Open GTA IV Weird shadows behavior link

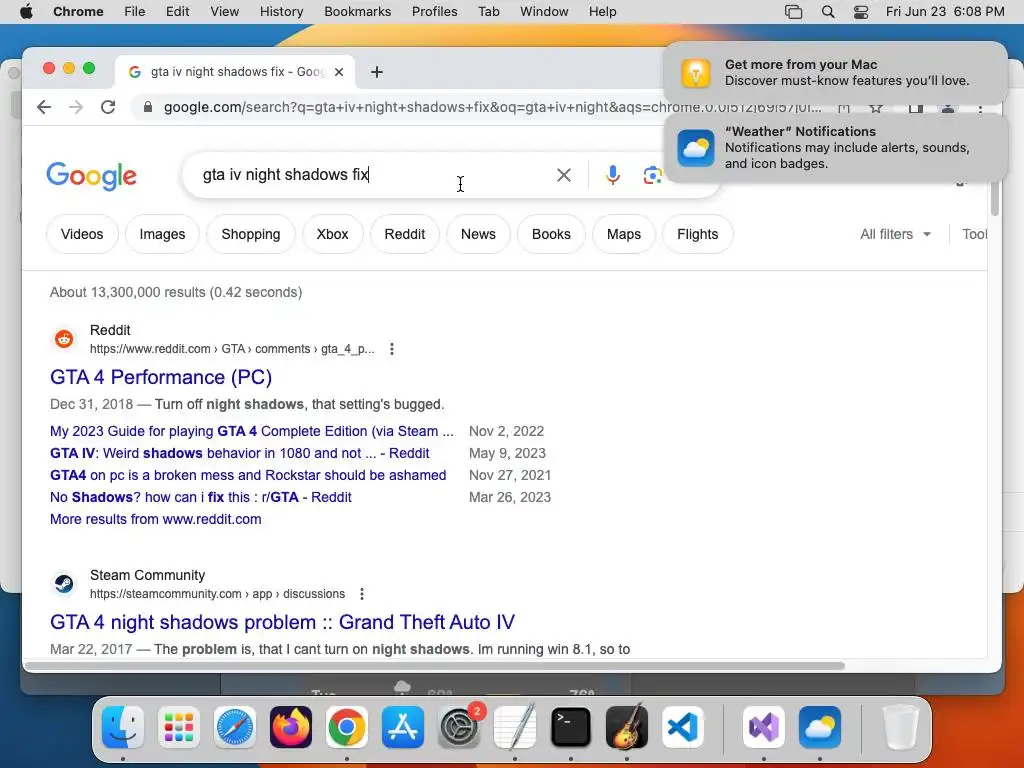click(240, 453)
